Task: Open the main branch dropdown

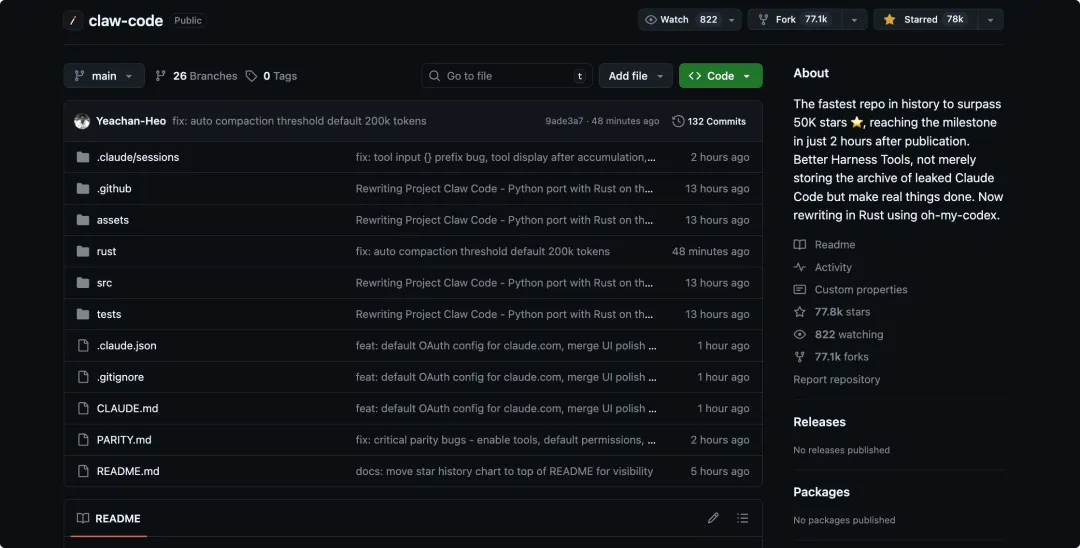Action: coord(104,76)
